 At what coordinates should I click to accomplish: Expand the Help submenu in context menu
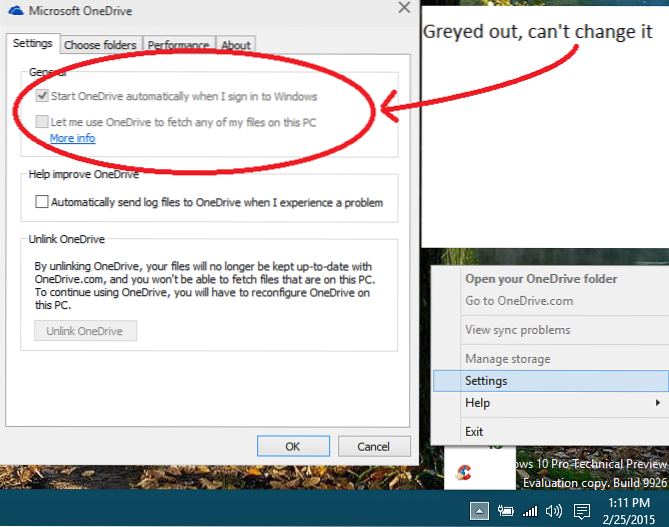[549, 402]
